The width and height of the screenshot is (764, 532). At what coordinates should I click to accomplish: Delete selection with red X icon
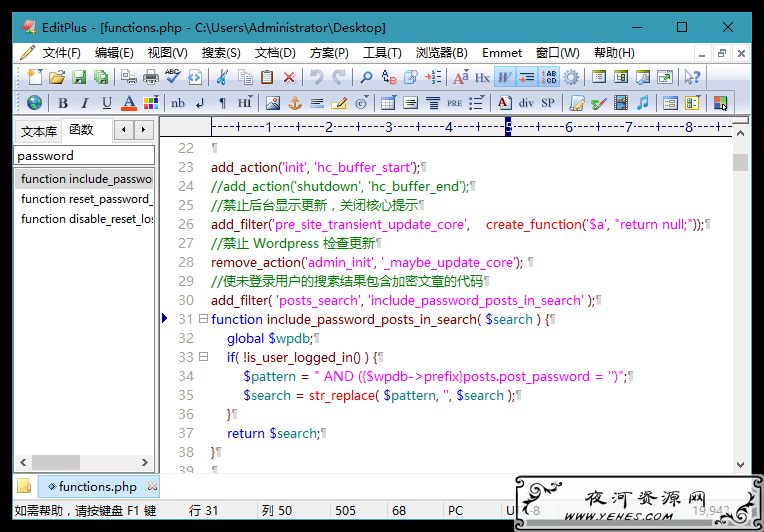[x=289, y=77]
